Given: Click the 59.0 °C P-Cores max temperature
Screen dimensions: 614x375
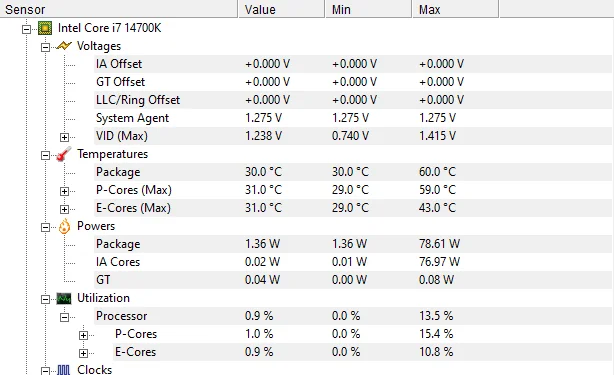Looking at the screenshot, I should coord(437,190).
